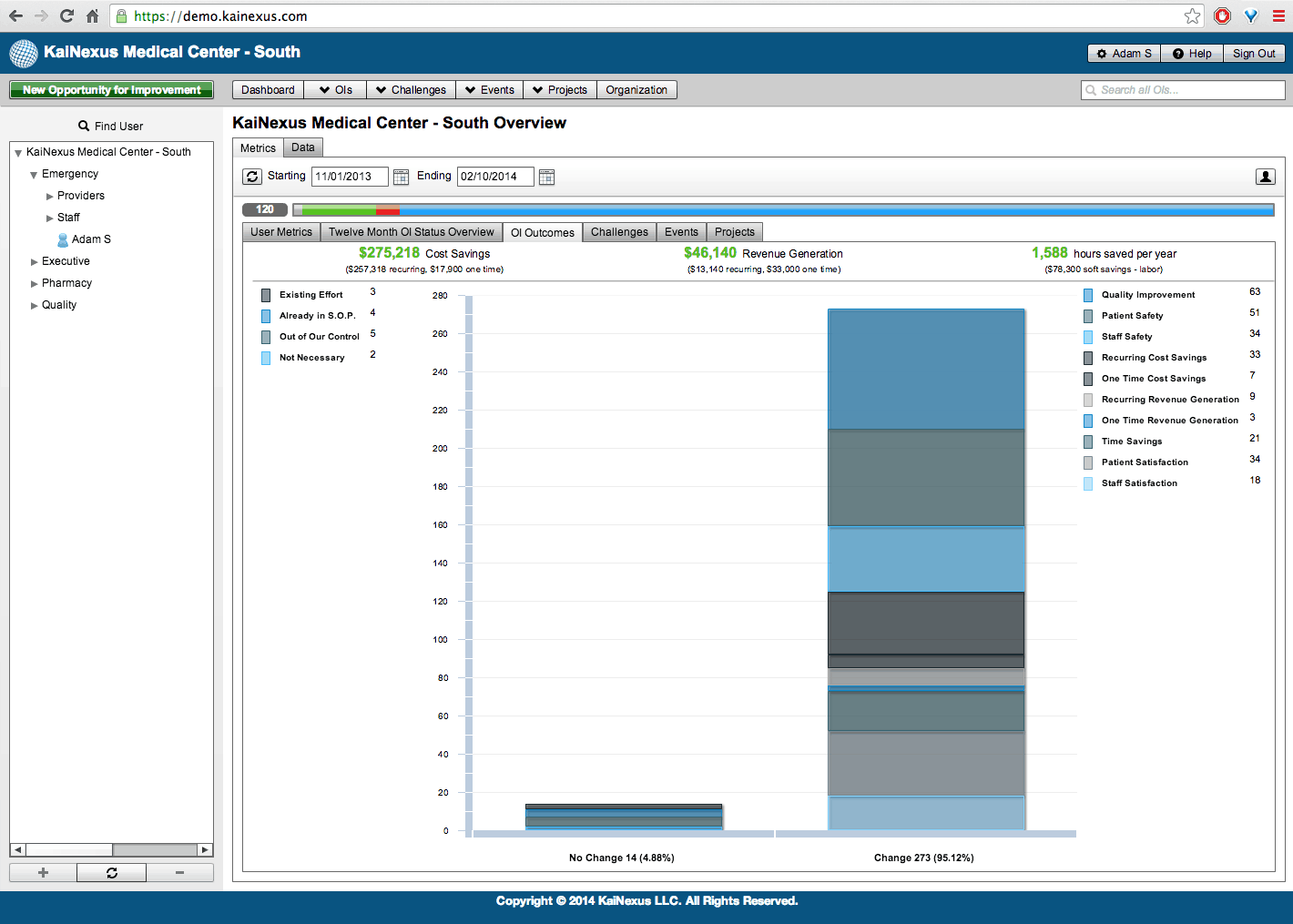
Task: Click the minus button below the tree
Action: click(179, 872)
